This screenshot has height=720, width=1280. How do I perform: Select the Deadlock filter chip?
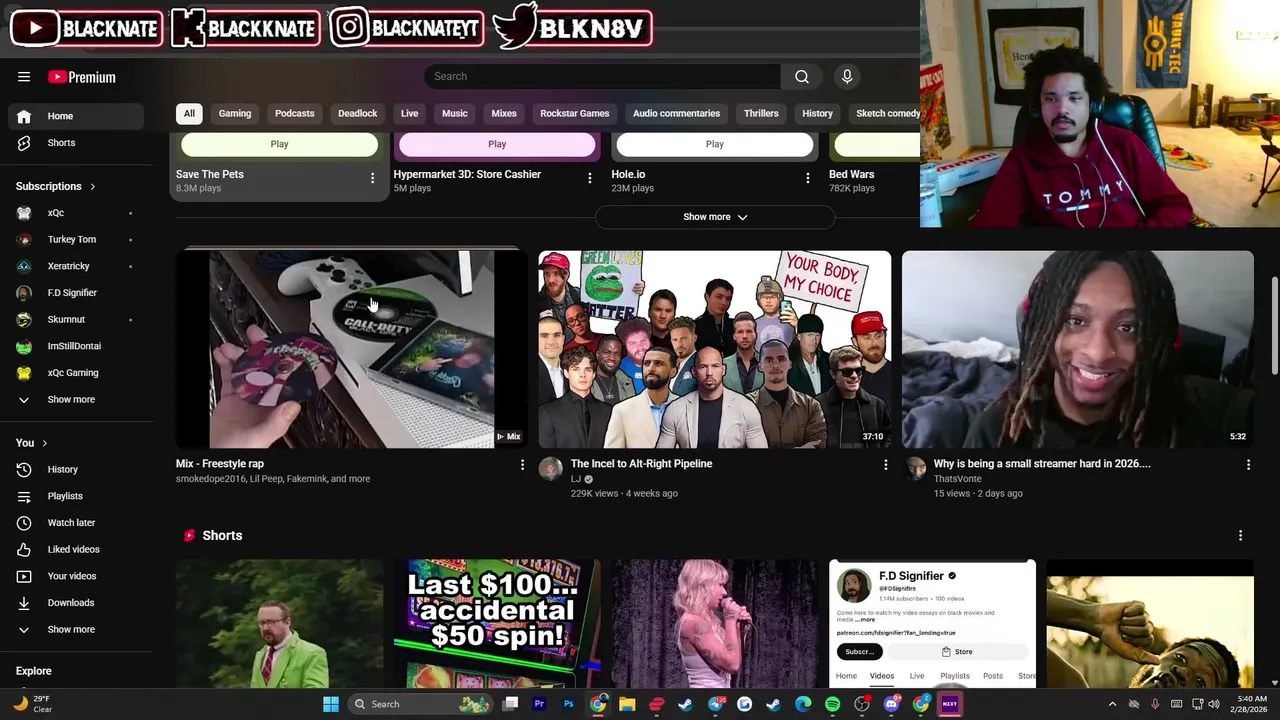[x=358, y=114]
